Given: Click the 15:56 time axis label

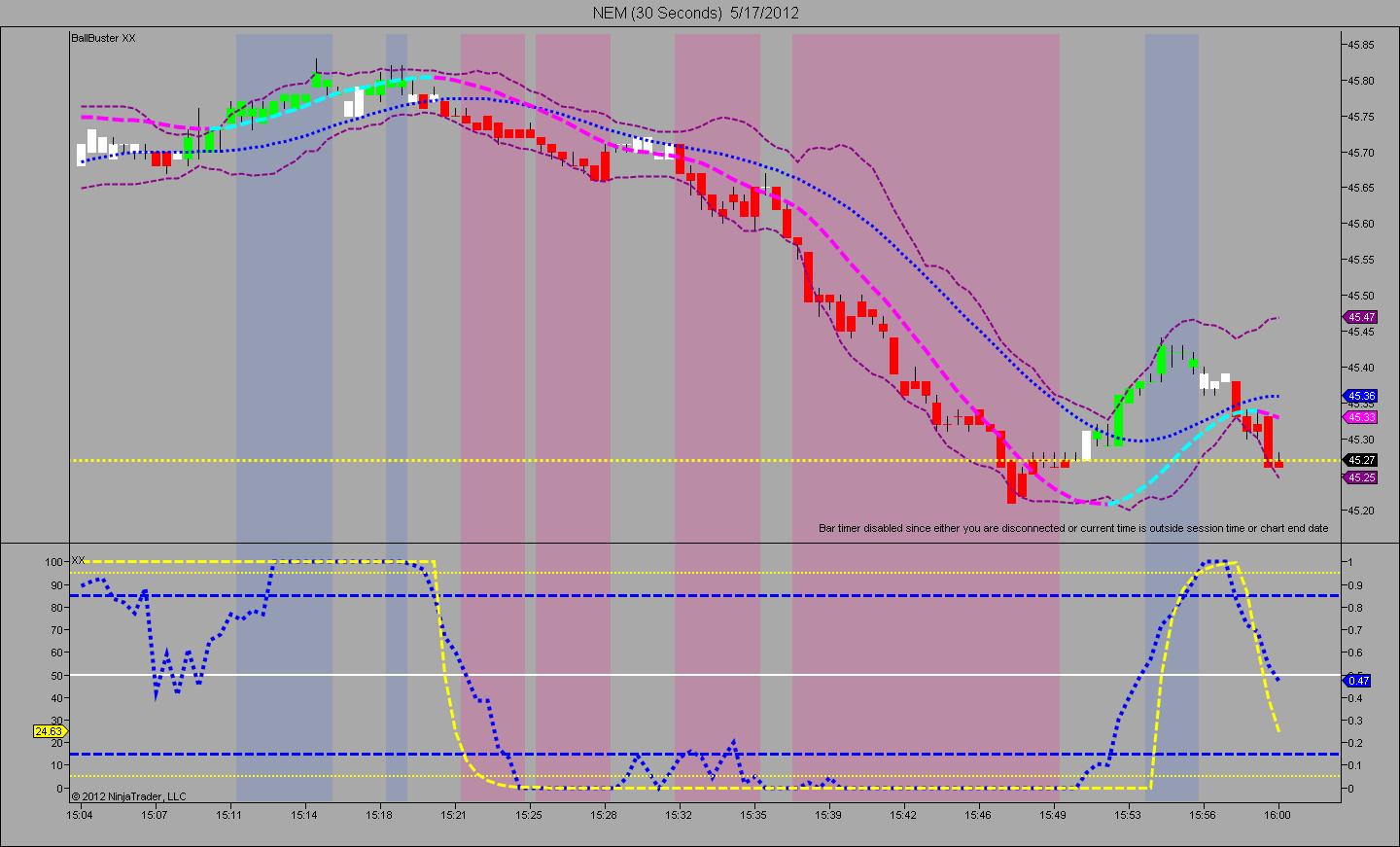Looking at the screenshot, I should 1203,815.
